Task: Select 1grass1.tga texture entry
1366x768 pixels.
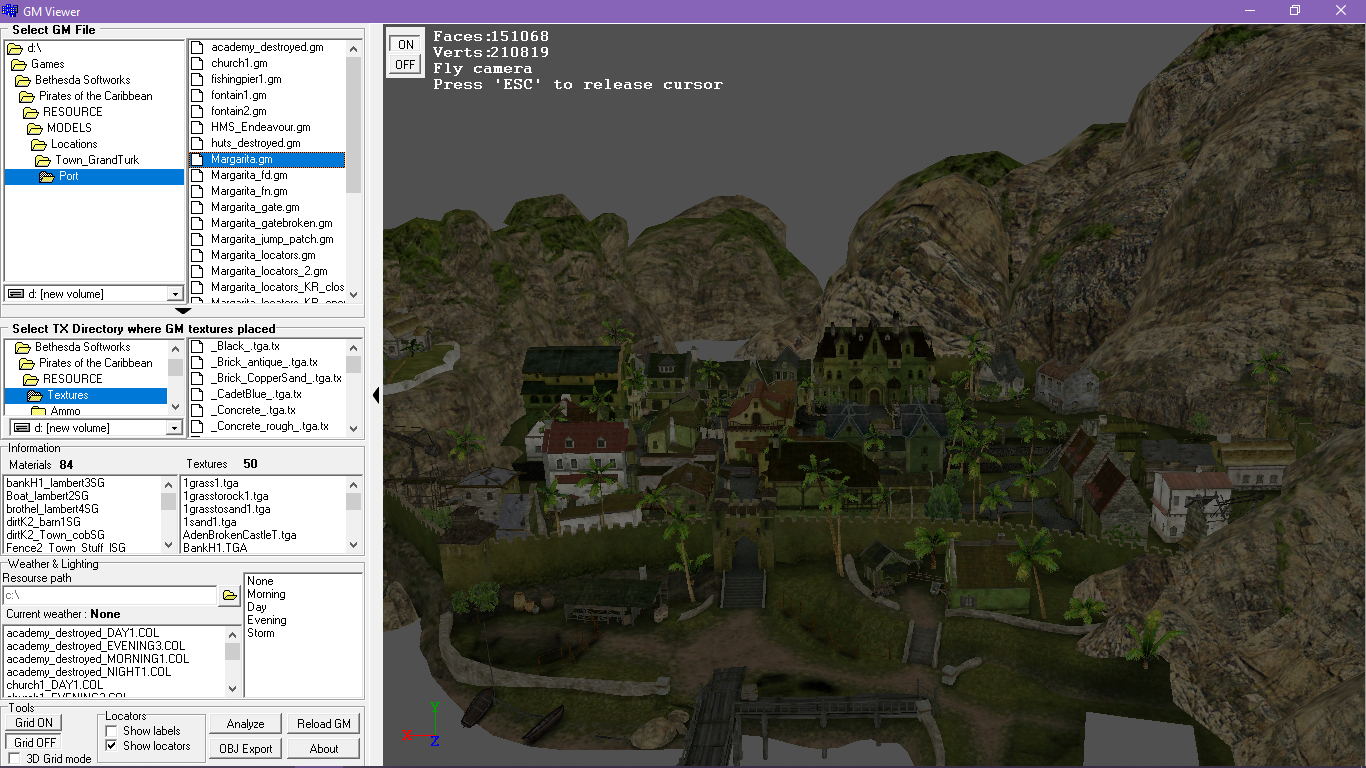Action: tap(210, 483)
